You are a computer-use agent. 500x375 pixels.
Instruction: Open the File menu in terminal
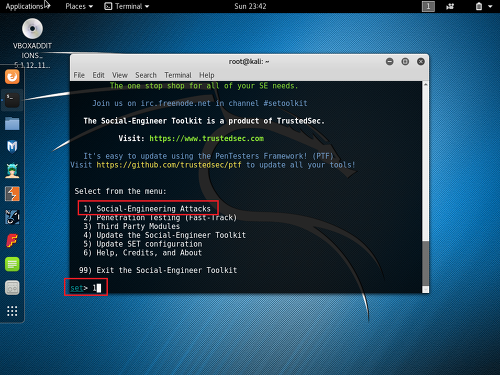pos(79,75)
